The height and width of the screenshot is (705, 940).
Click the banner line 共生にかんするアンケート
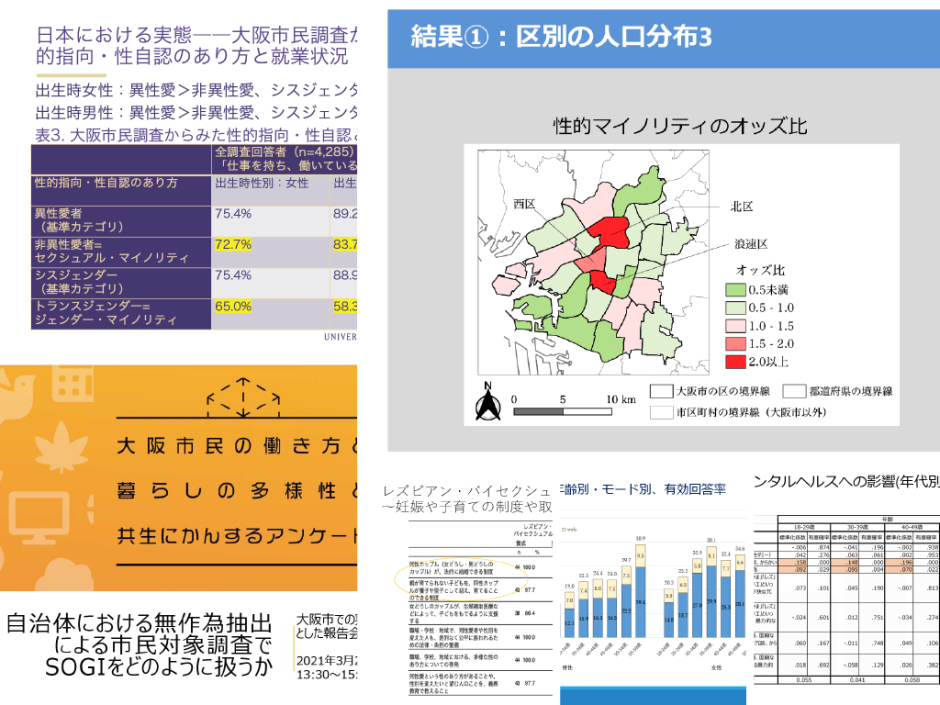coord(237,536)
